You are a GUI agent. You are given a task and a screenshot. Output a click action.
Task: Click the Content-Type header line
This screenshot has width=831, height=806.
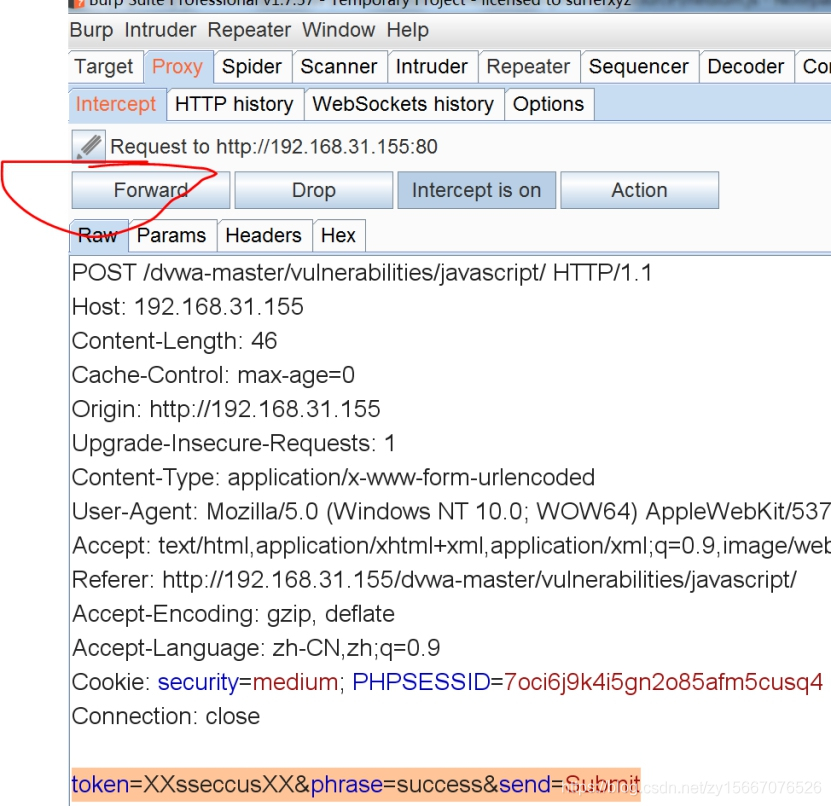[333, 477]
